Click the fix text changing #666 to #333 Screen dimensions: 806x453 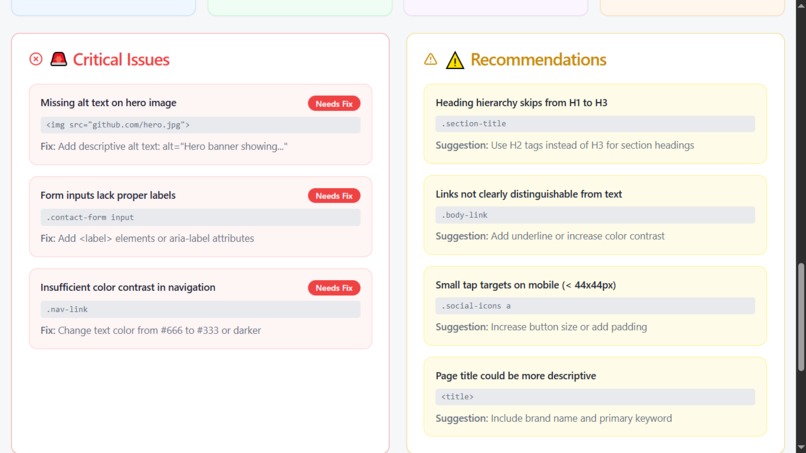tap(151, 331)
